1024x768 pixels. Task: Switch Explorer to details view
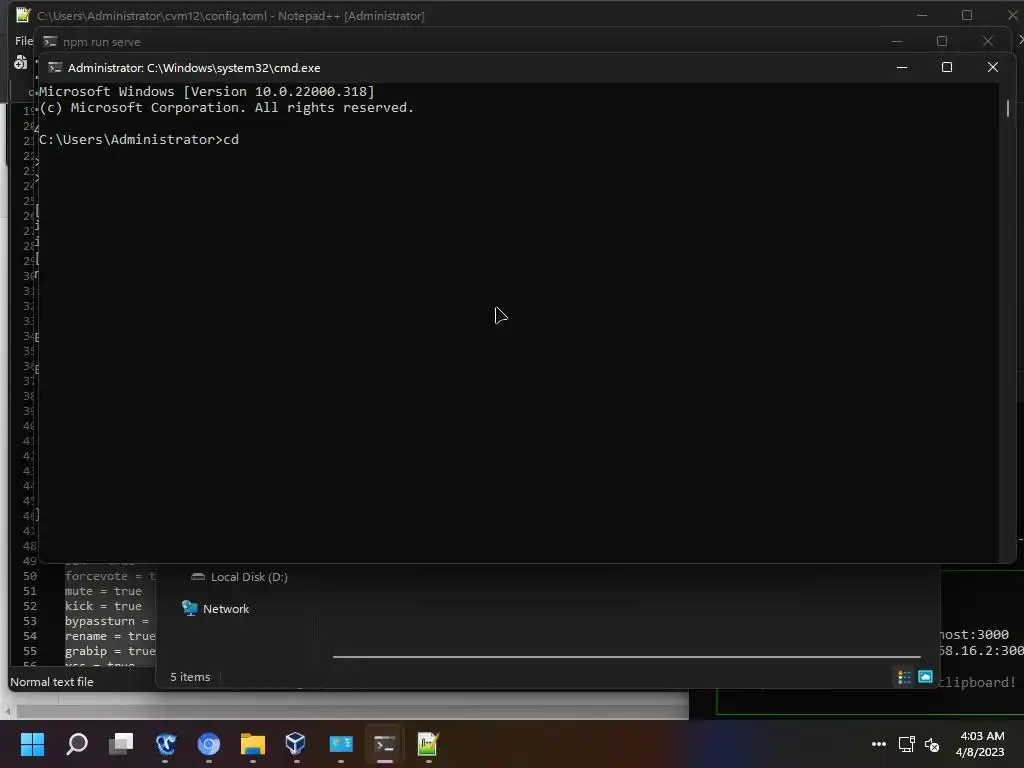904,677
